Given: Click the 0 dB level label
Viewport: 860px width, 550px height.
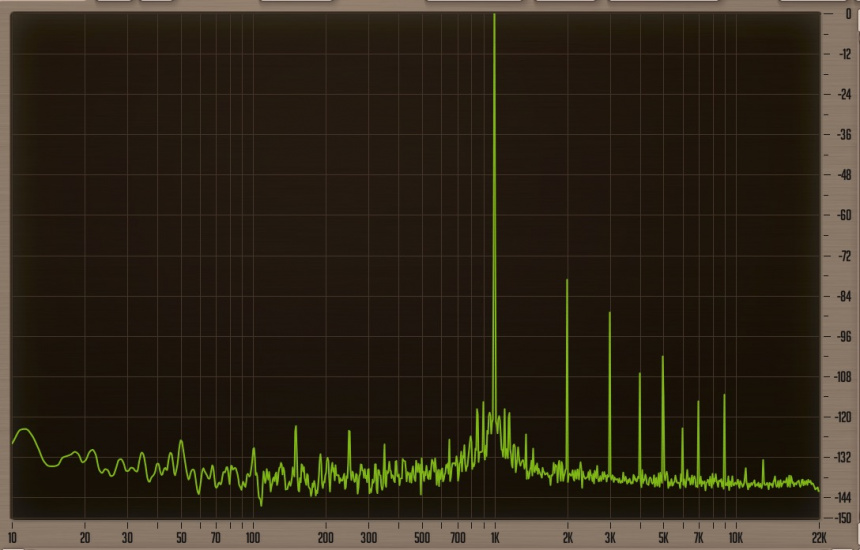Looking at the screenshot, I should [848, 14].
